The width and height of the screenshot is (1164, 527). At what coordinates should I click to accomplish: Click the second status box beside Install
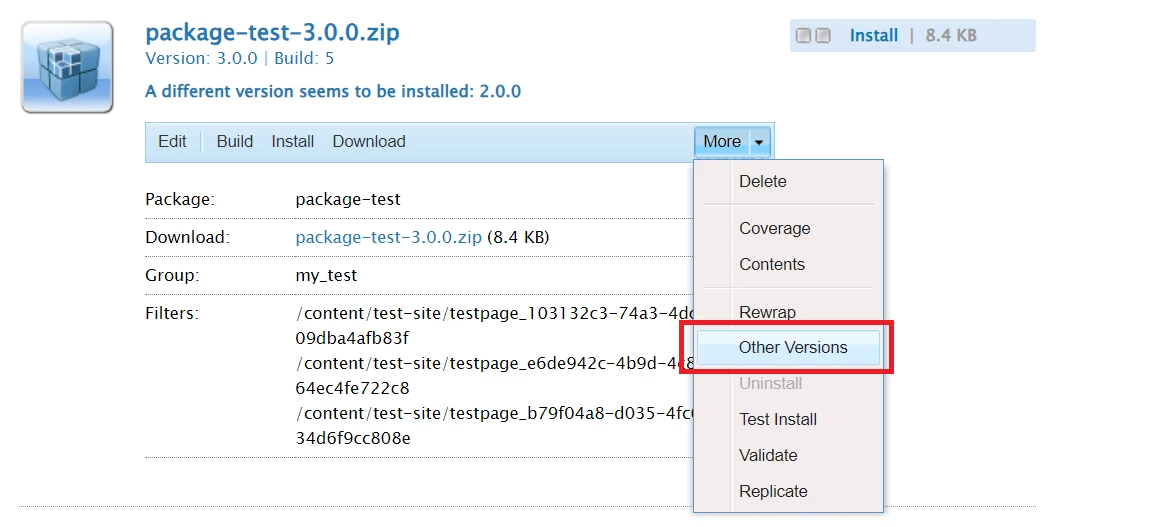[823, 36]
